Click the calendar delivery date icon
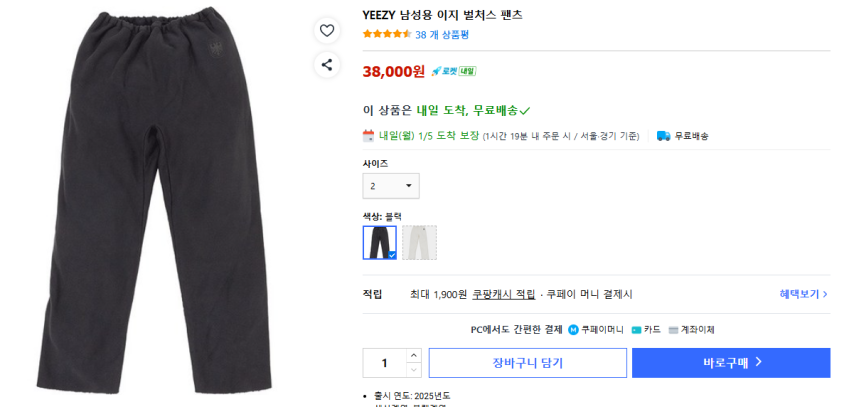This screenshot has width=849, height=407. [x=368, y=136]
